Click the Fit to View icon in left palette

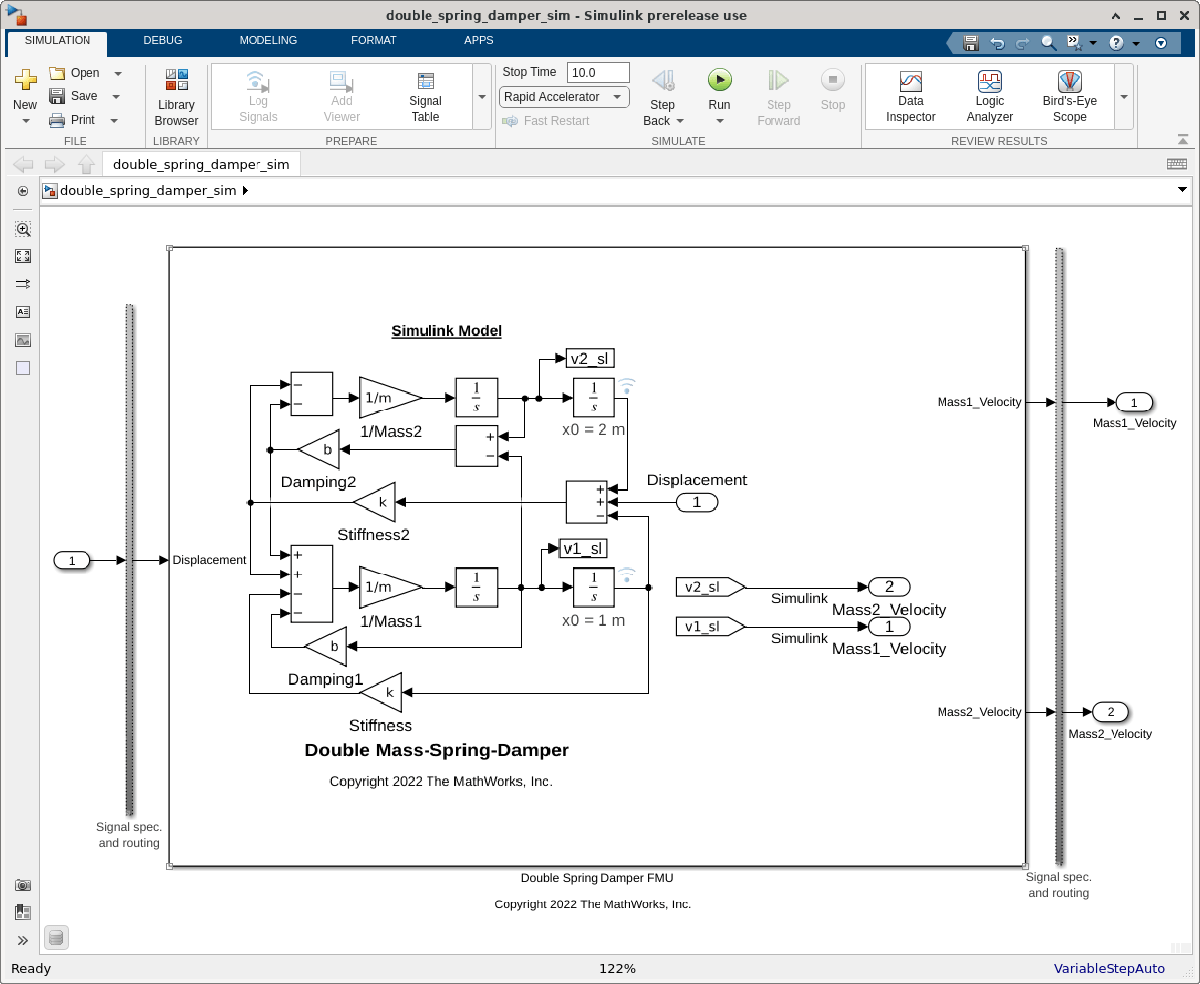[x=23, y=256]
